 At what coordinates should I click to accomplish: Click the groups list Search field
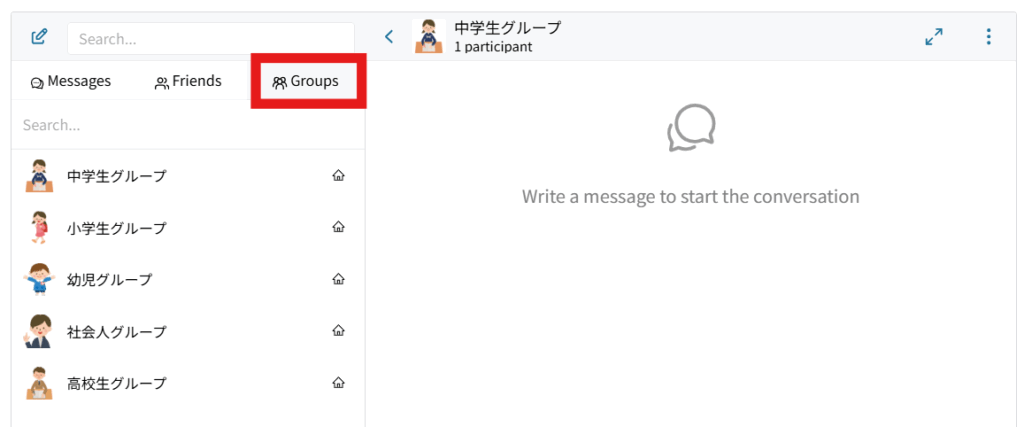tap(187, 125)
